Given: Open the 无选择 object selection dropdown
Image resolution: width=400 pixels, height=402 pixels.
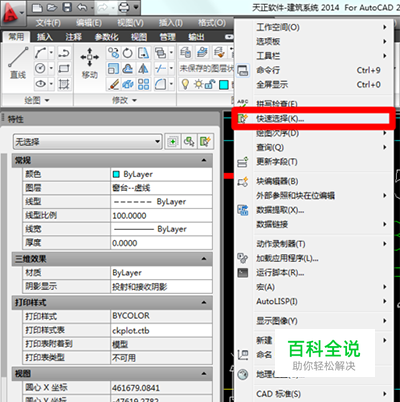Looking at the screenshot, I should coord(88,142).
